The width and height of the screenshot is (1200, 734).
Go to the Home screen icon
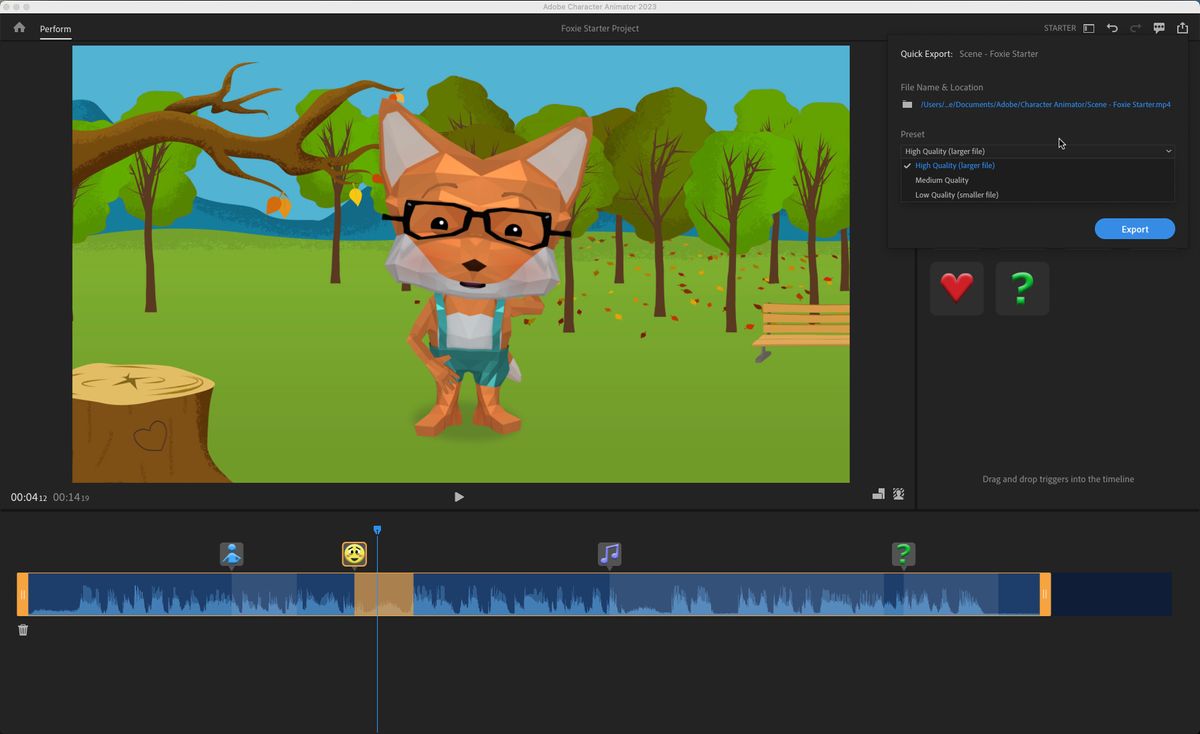point(19,28)
